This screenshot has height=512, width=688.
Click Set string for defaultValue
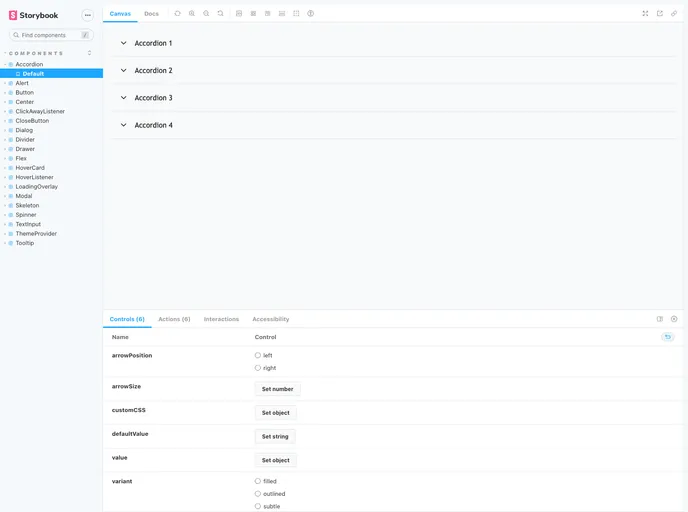(x=275, y=437)
